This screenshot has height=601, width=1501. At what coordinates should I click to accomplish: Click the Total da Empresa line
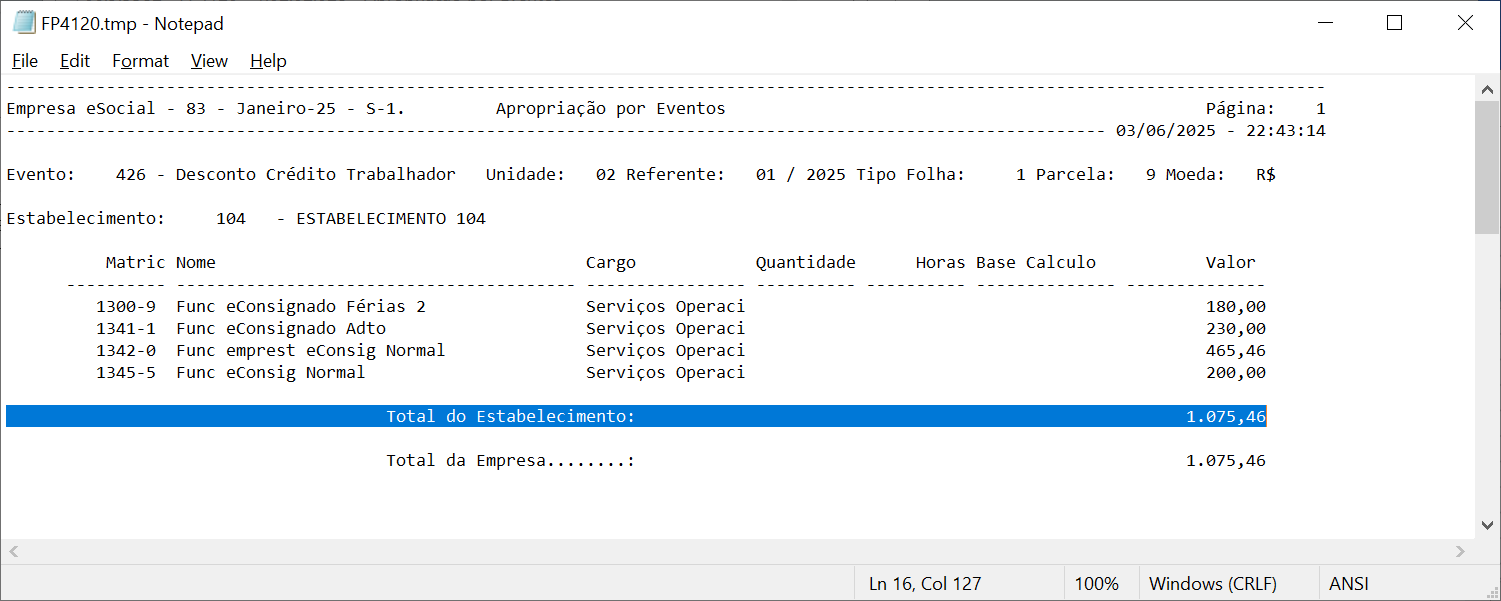[510, 461]
